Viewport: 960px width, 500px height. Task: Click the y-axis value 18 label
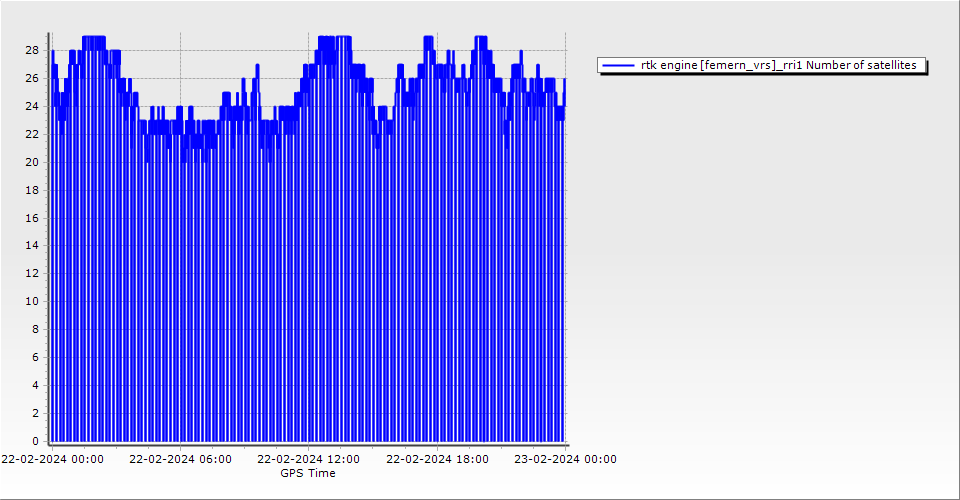(x=32, y=190)
